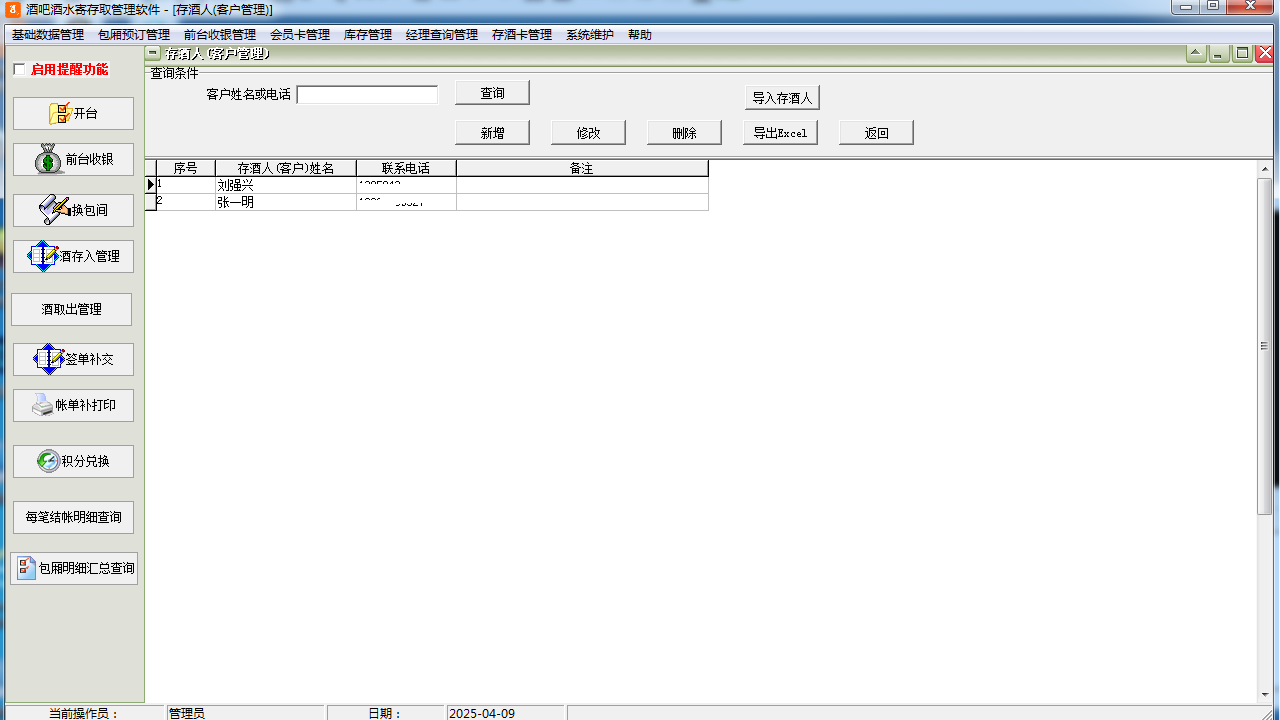This screenshot has width=1280, height=720.
Task: Select the 换包间 icon button
Action: [x=54, y=210]
